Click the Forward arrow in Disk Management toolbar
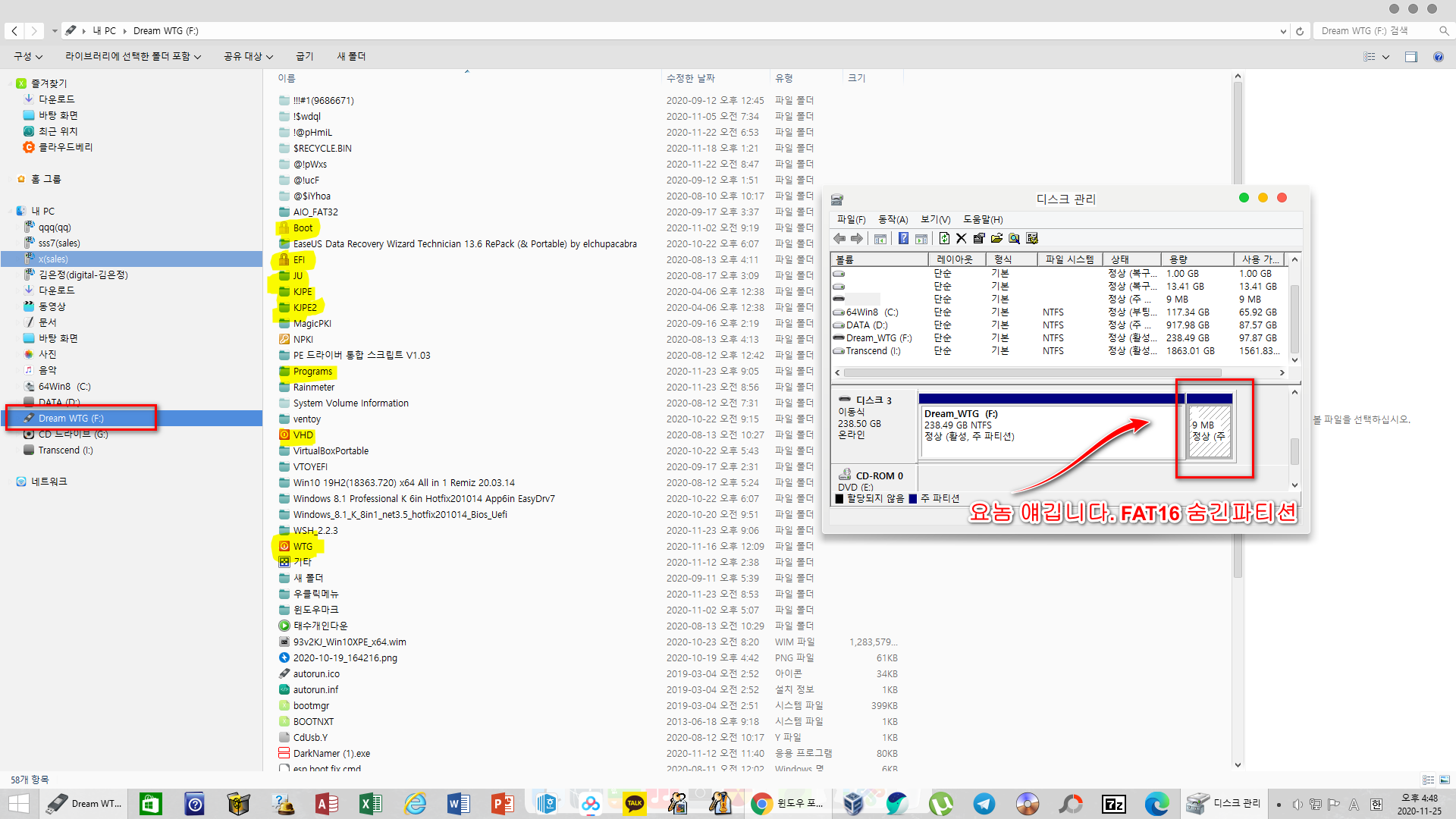Viewport: 1456px width, 819px height. click(857, 239)
